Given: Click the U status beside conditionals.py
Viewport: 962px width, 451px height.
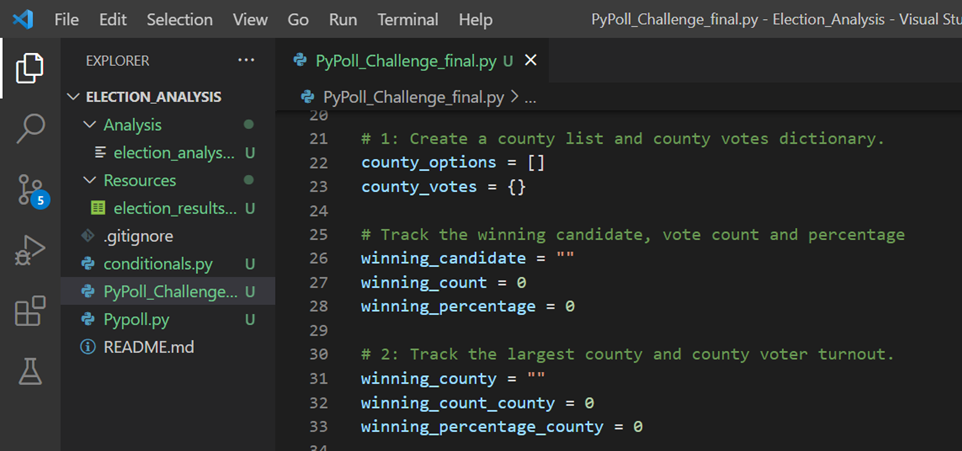Looking at the screenshot, I should point(250,264).
